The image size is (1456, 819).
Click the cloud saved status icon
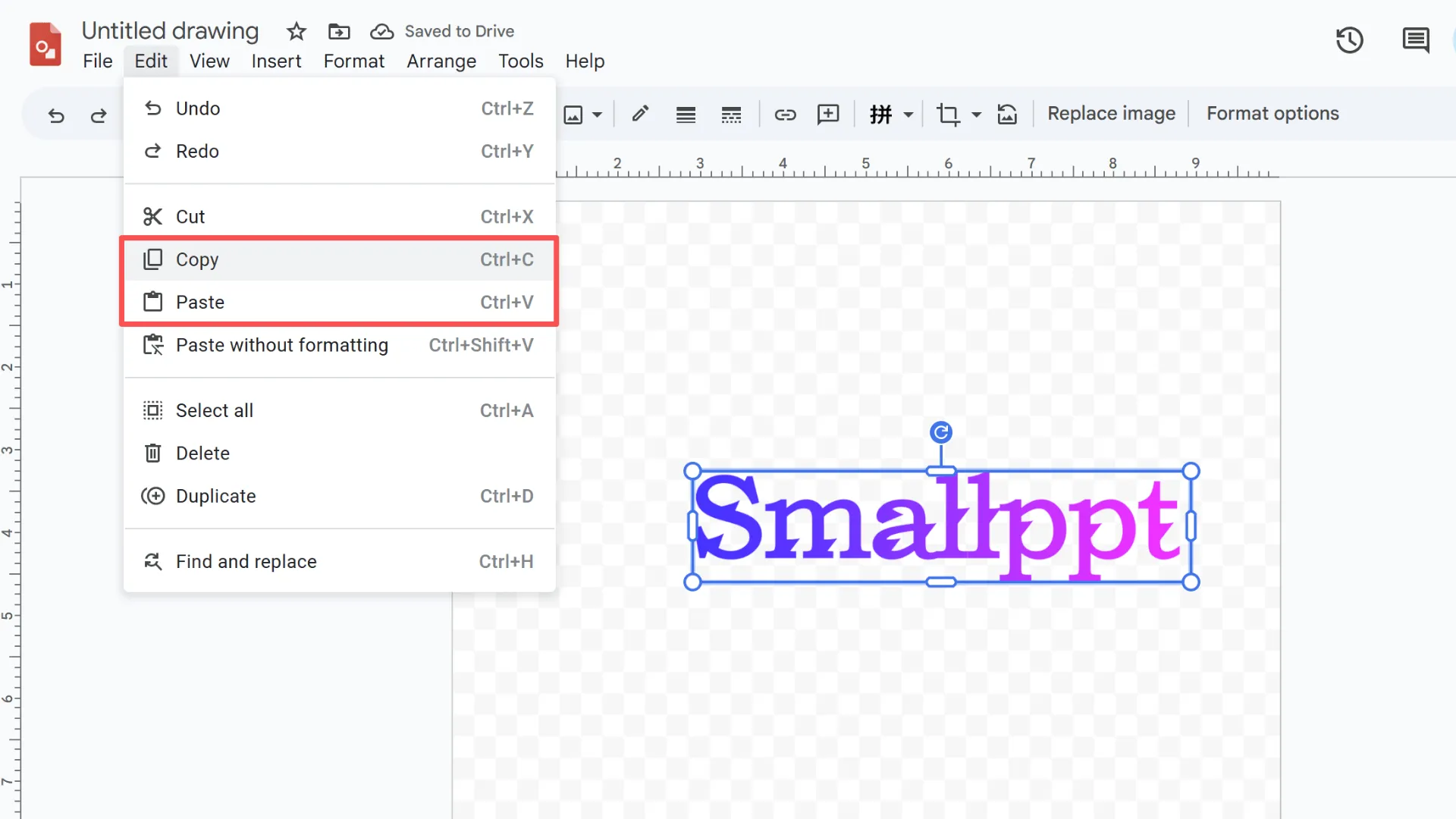[381, 31]
